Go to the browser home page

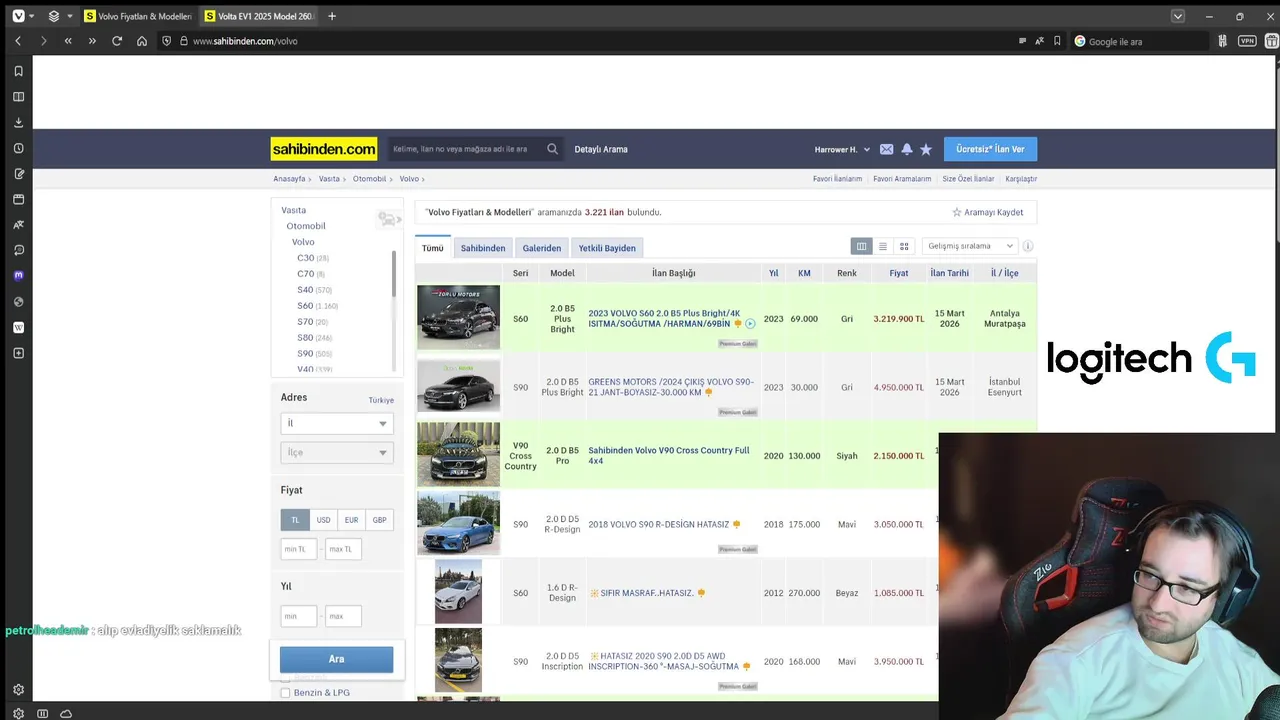(x=142, y=41)
